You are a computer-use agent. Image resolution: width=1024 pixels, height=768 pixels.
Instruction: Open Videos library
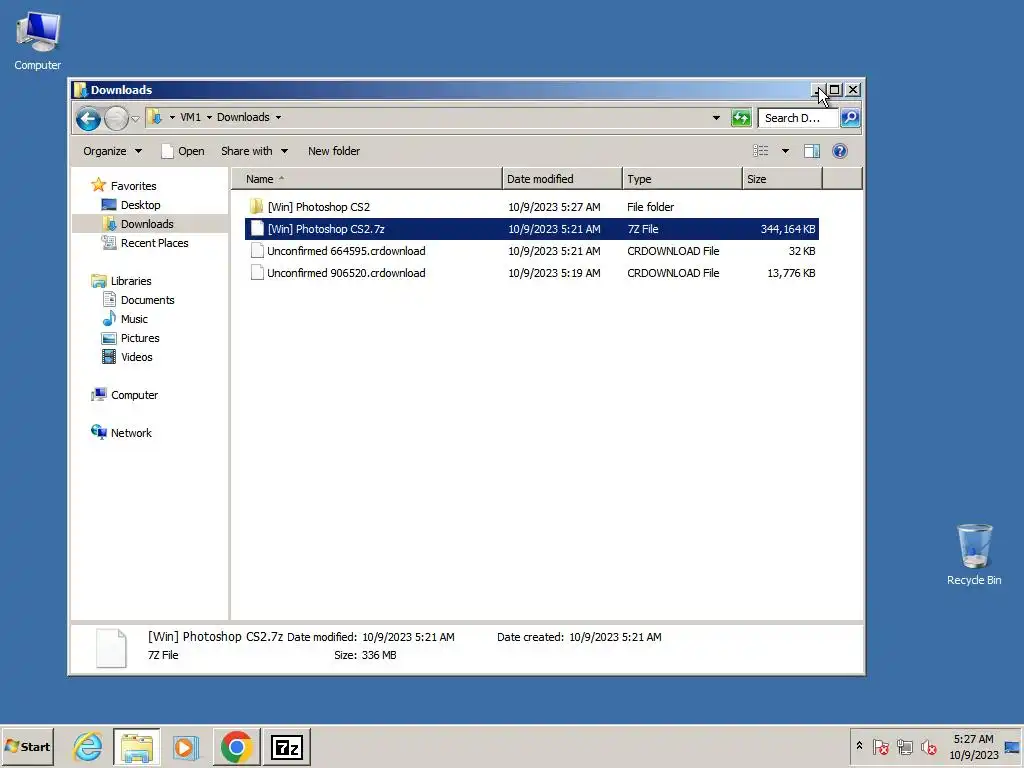pos(136,357)
